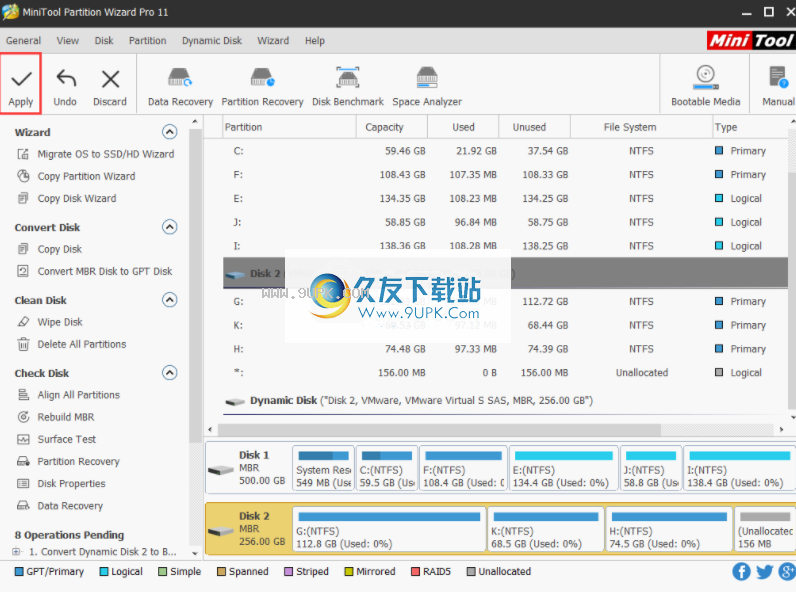Open Data Recovery in the Check Disk list
This screenshot has width=796, height=592.
pos(60,506)
